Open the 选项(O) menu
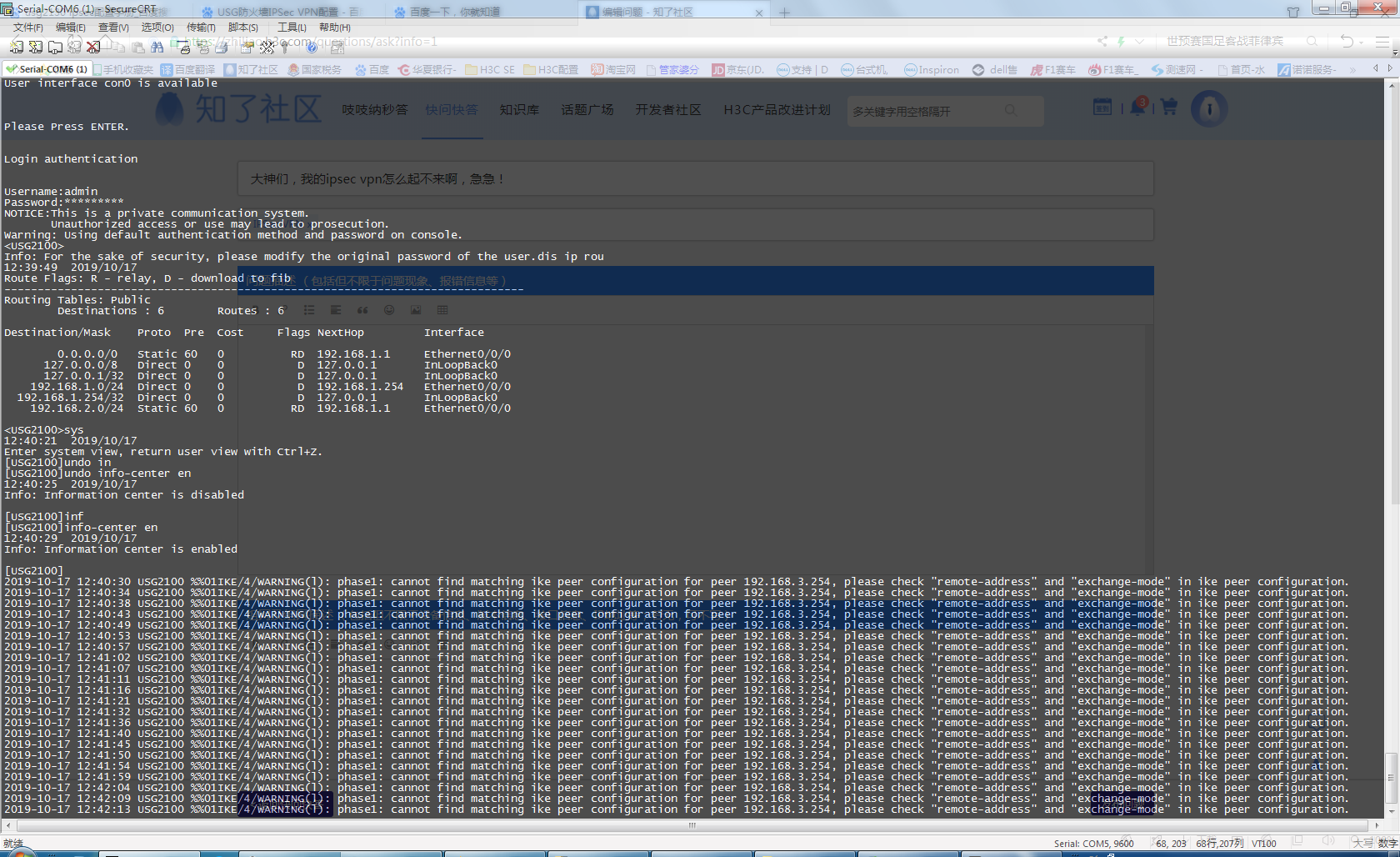The height and width of the screenshot is (857, 1400). pos(157,28)
